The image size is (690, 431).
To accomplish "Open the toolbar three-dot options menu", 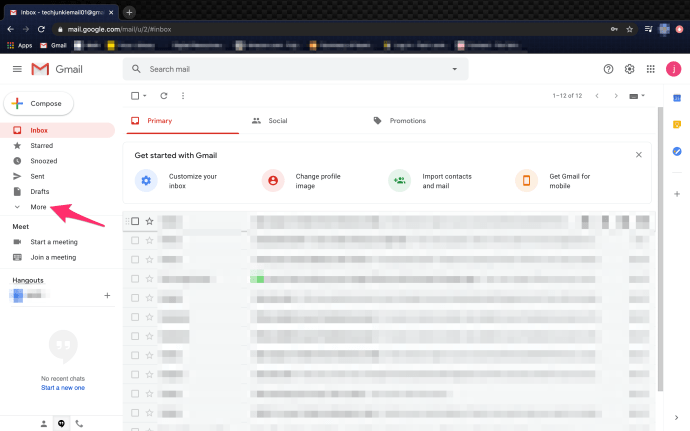I will click(183, 96).
